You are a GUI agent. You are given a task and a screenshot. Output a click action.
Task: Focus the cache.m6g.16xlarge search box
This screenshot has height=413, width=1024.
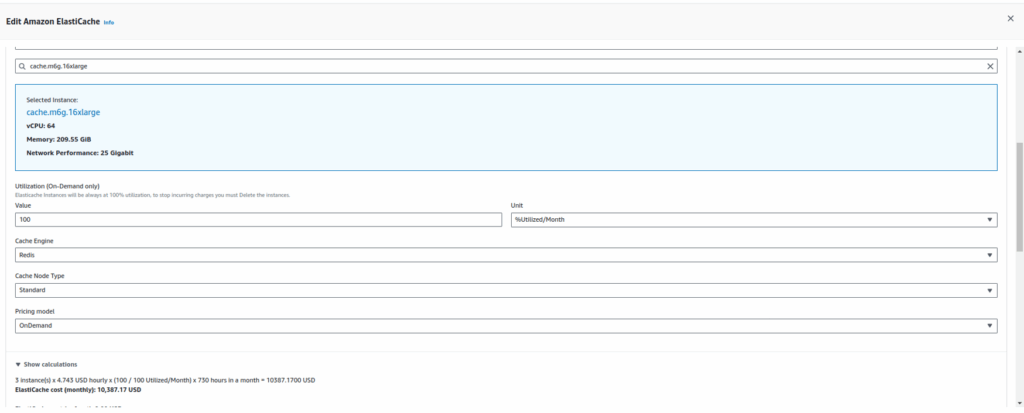click(506, 67)
